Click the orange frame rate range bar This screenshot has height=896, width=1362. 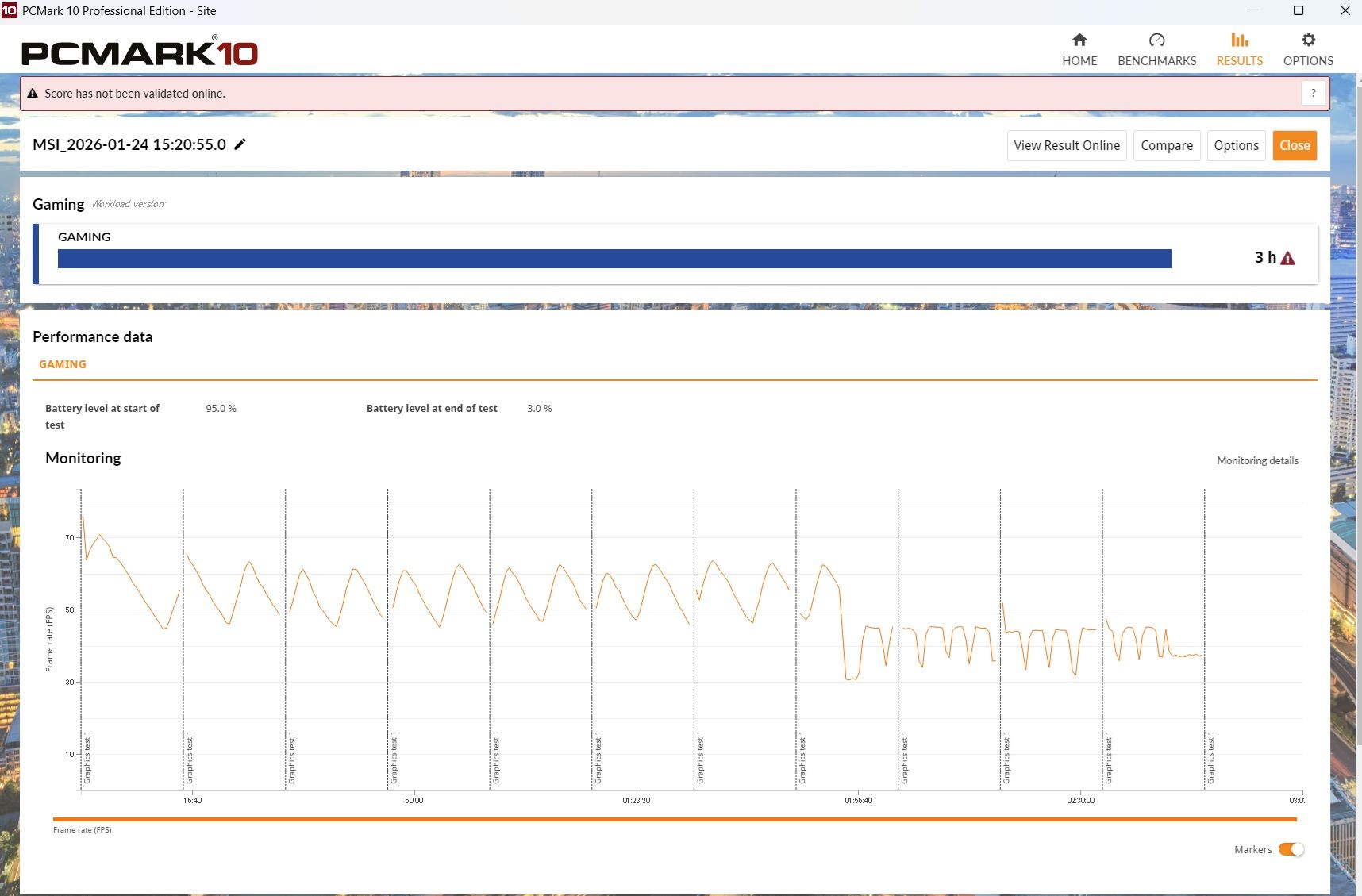[675, 819]
